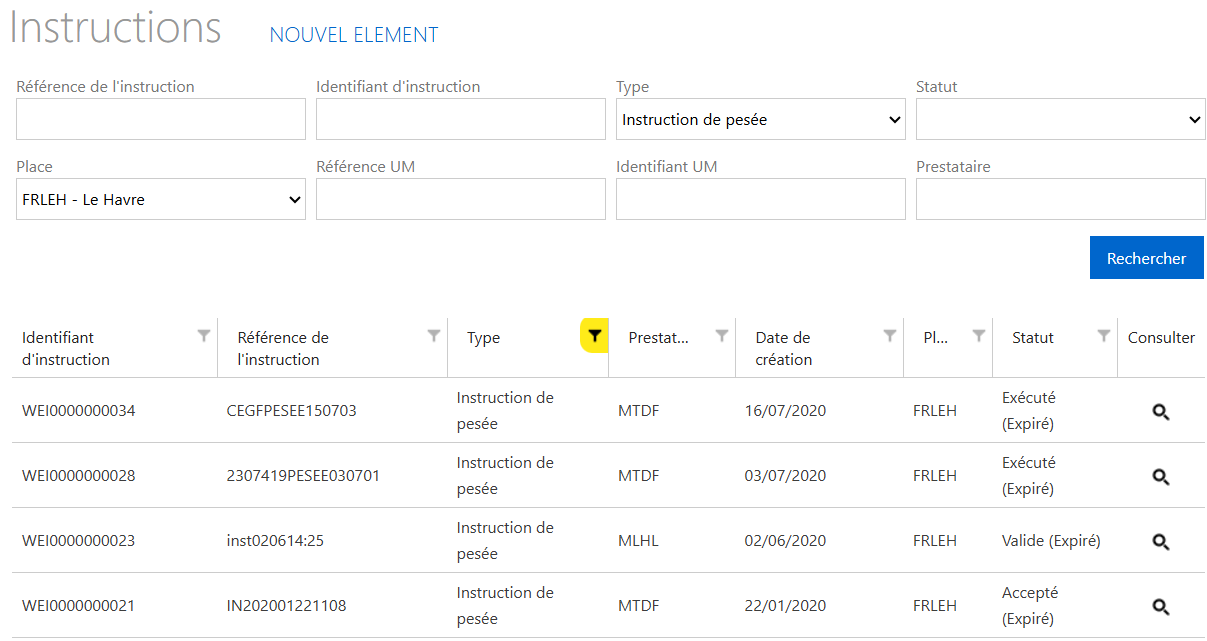Click status Valide (Expiré)

tap(1051, 541)
